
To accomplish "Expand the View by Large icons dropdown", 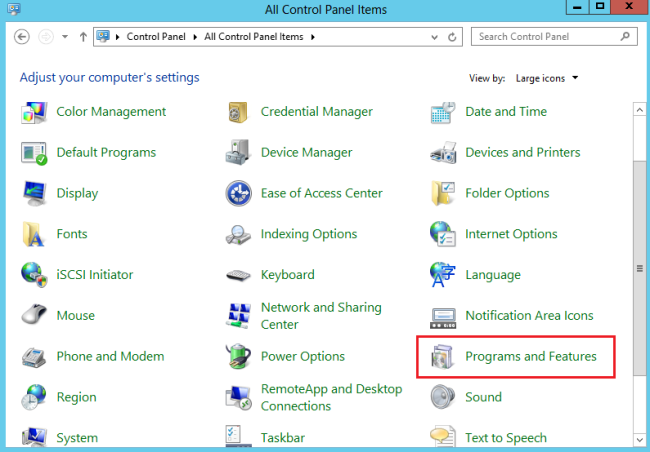I will (547, 78).
